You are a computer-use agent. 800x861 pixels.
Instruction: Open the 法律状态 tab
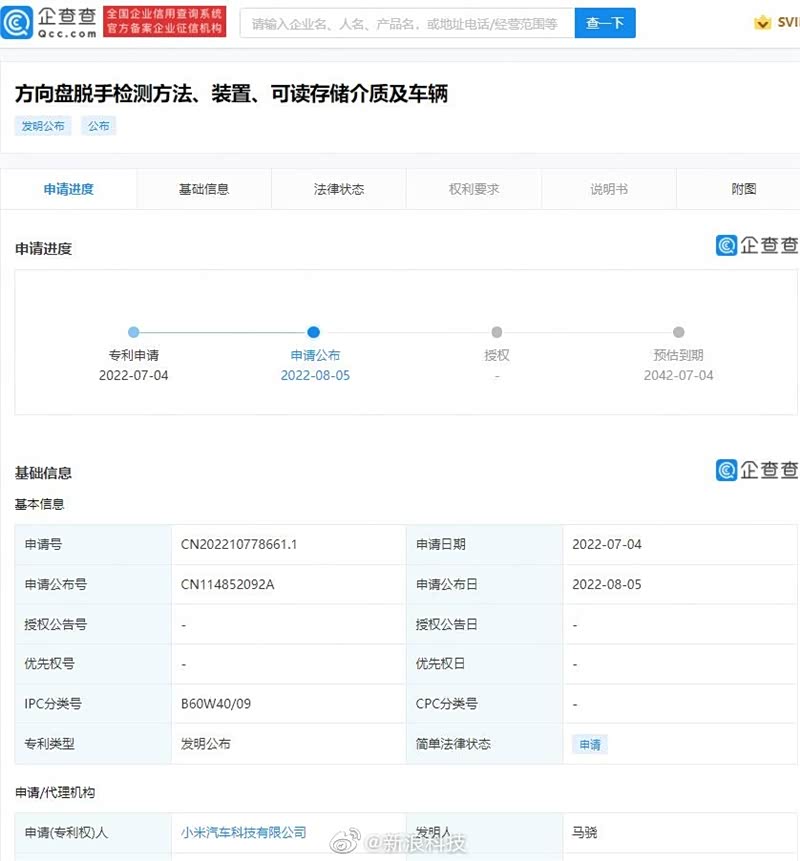[339, 189]
